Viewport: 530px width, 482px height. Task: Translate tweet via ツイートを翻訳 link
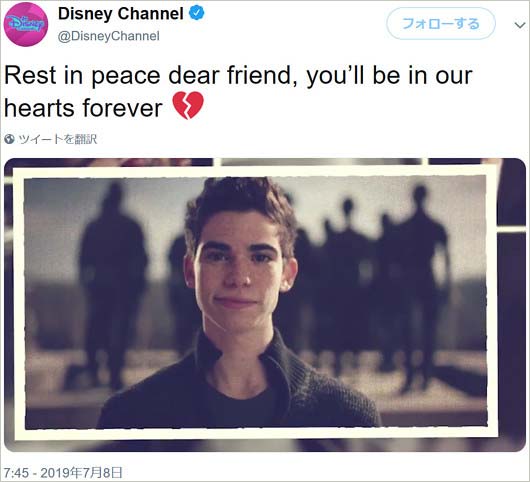pyautogui.click(x=57, y=139)
